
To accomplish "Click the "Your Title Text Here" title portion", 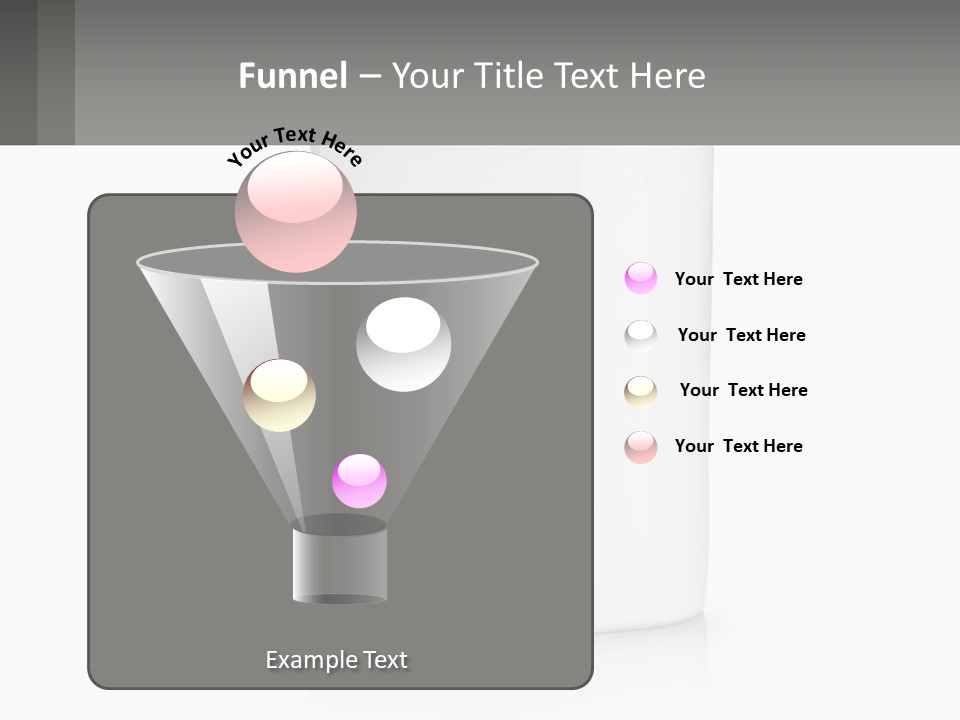I will (x=548, y=75).
